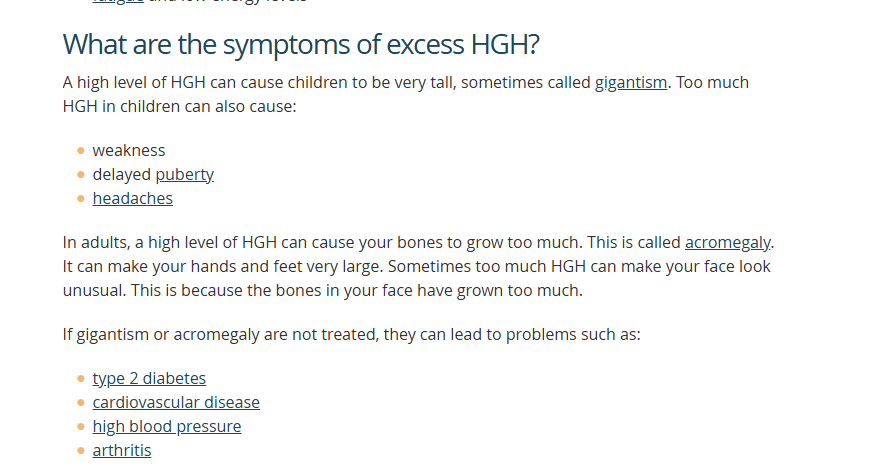Follow the puberty hyperlink
This screenshot has width=895, height=469.
[184, 175]
